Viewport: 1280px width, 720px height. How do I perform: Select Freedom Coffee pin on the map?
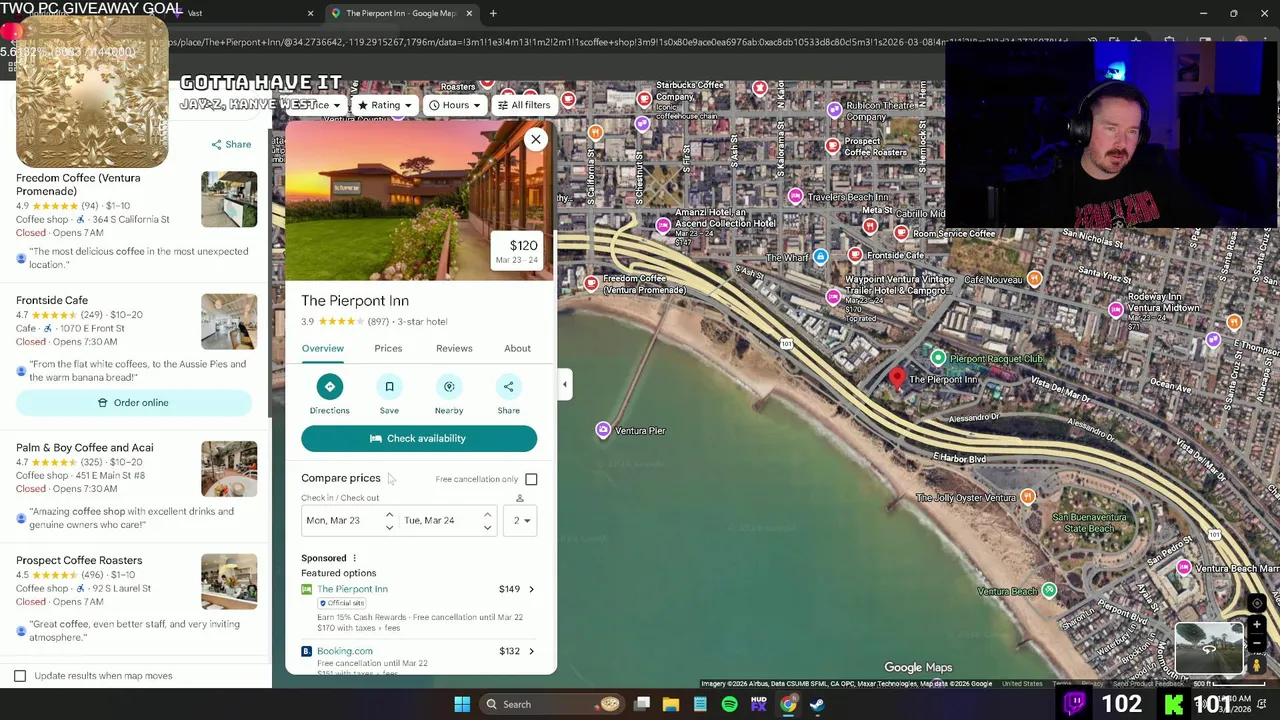coord(591,284)
